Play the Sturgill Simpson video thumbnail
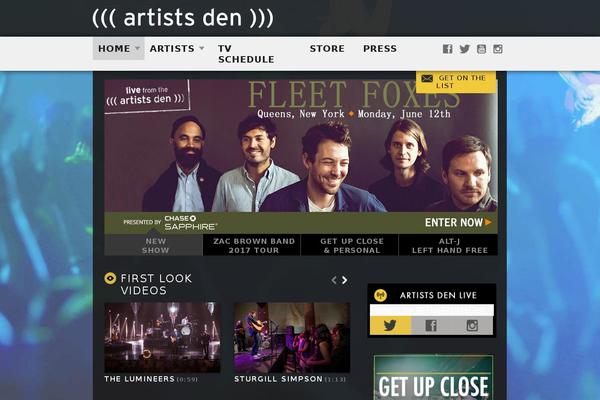Screen dimensions: 600x400 [292, 337]
